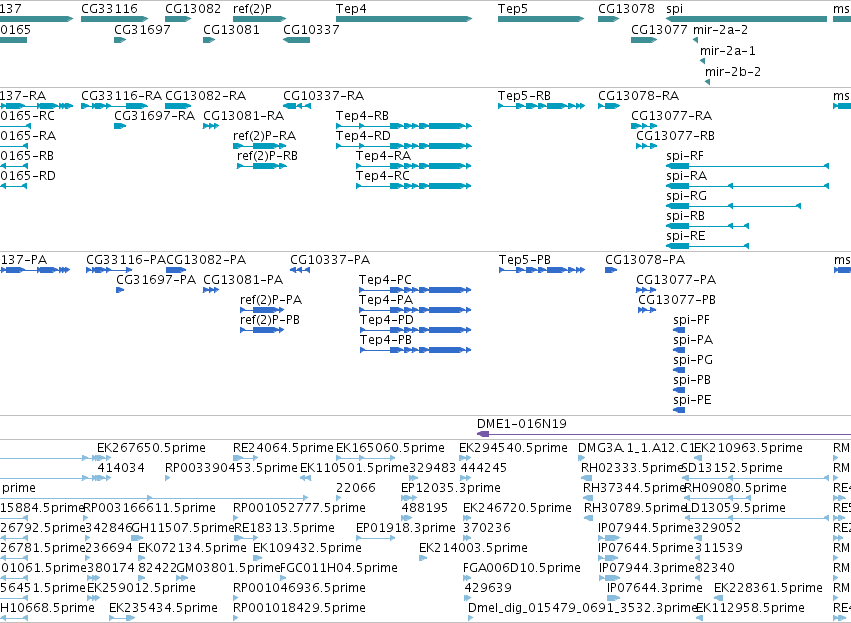Select the CG33116 gene feature
851x623 pixels.
tap(115, 19)
